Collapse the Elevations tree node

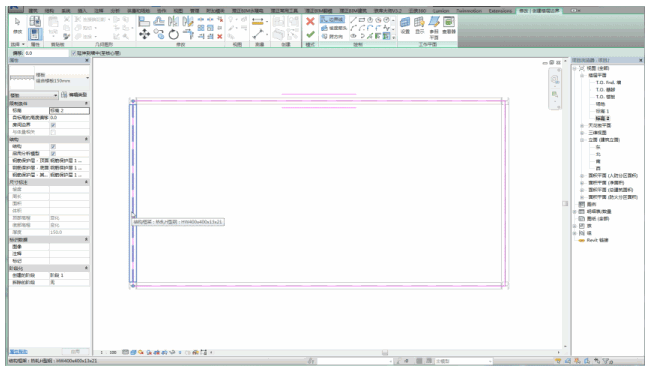pyautogui.click(x=582, y=140)
